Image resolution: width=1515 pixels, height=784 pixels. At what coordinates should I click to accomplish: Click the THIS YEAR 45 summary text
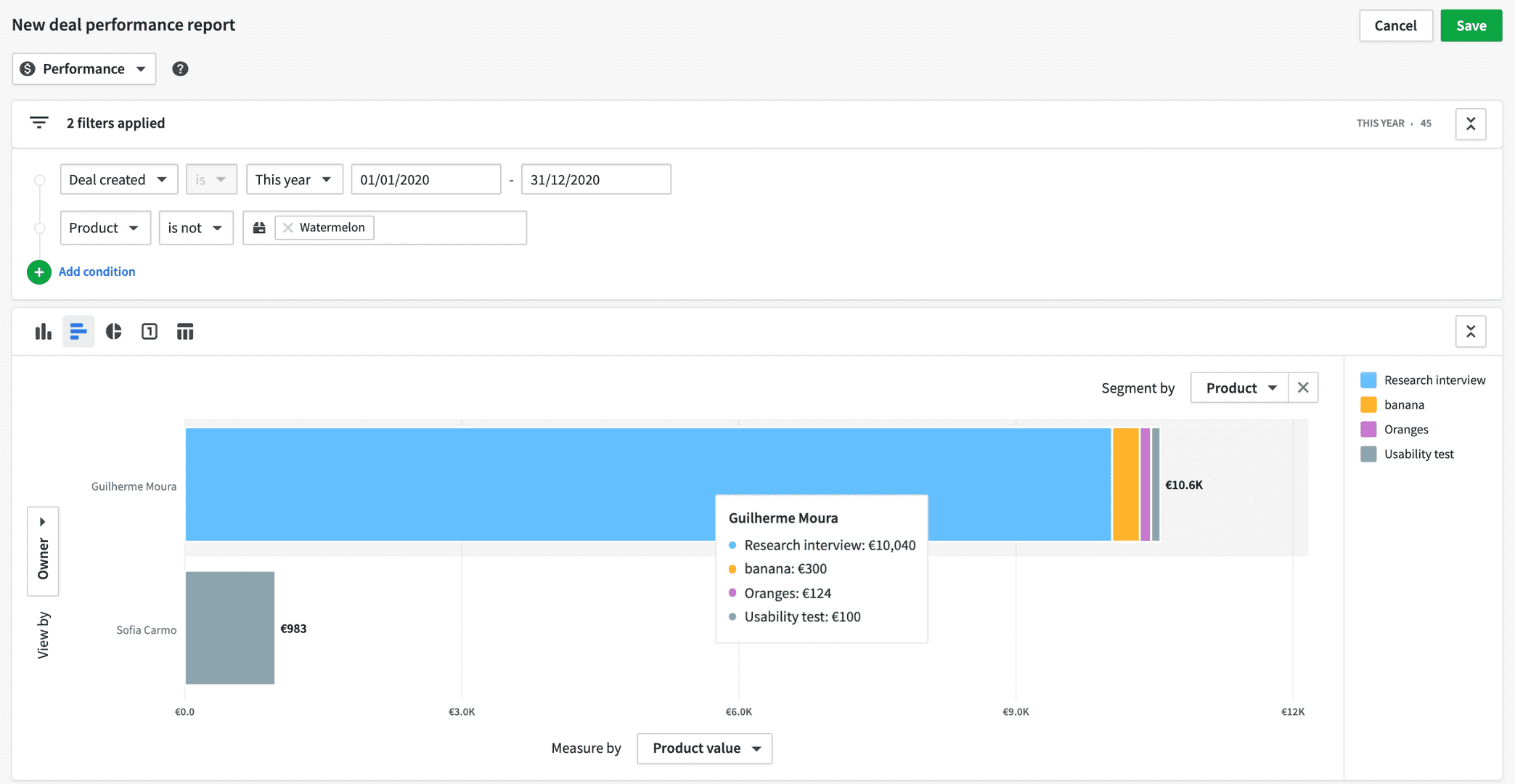click(x=1394, y=123)
